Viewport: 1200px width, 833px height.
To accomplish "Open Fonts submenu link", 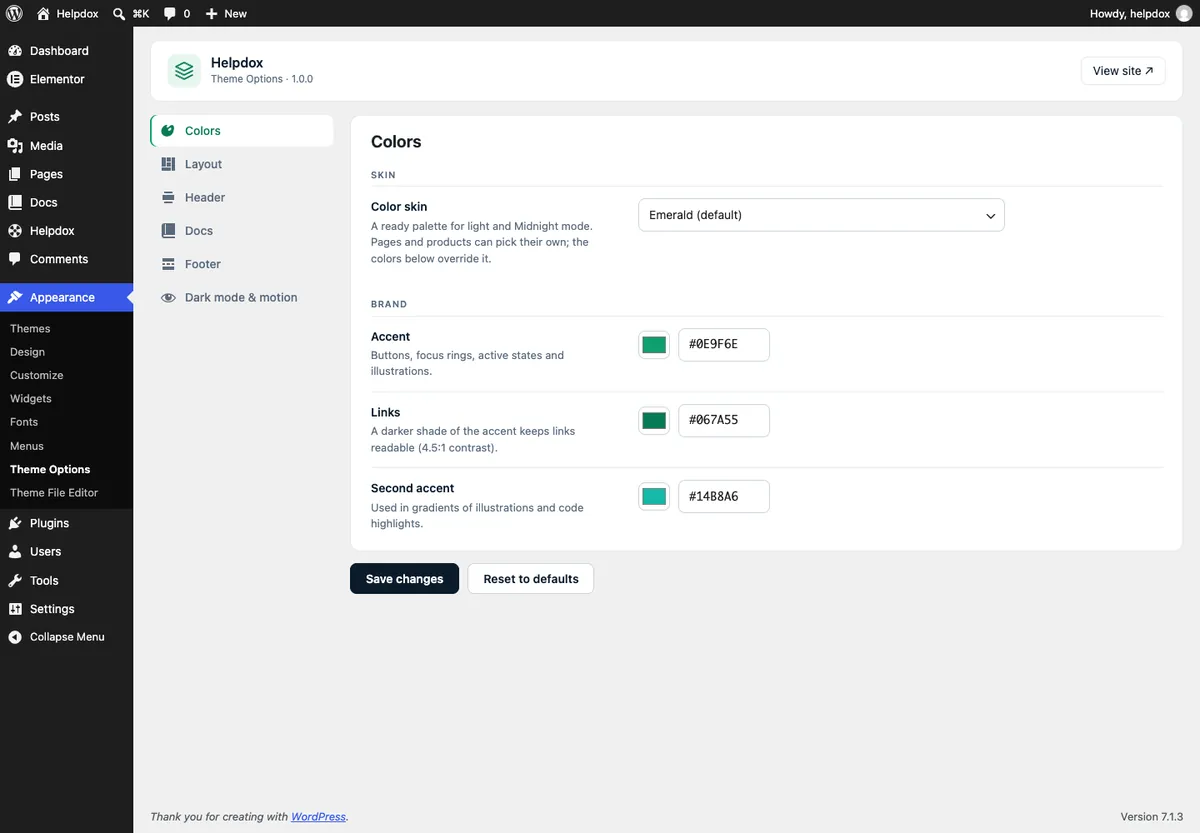I will point(24,422).
